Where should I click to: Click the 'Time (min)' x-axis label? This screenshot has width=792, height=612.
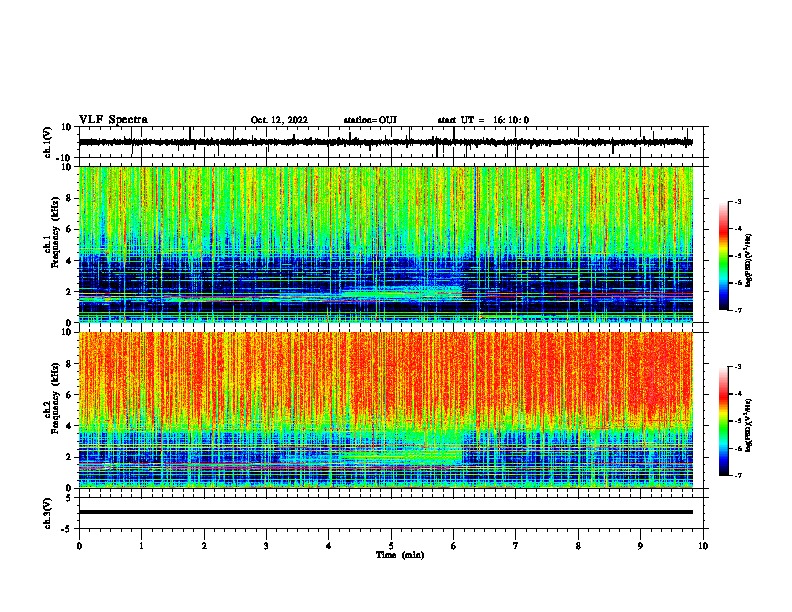pos(400,555)
